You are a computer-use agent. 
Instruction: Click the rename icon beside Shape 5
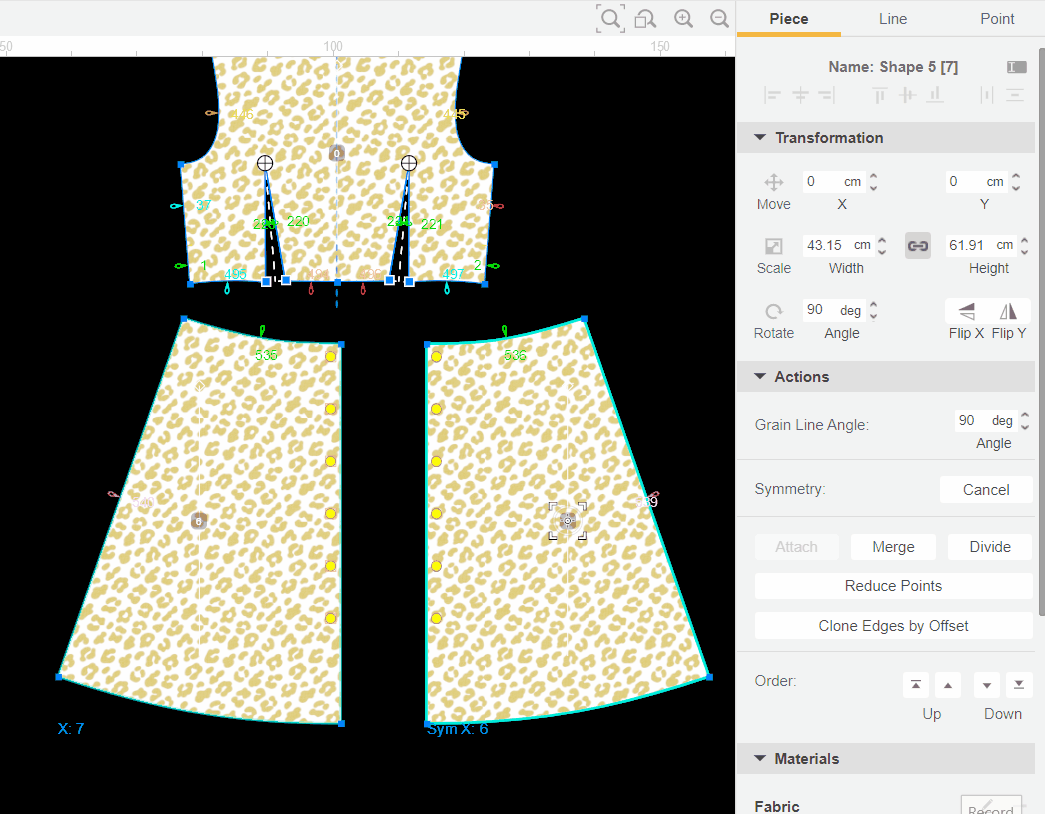pos(1016,67)
